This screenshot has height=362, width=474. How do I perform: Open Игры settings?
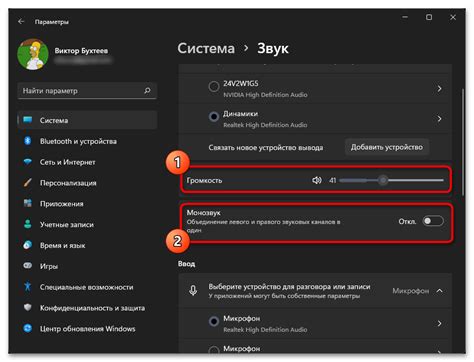[x=87, y=266]
